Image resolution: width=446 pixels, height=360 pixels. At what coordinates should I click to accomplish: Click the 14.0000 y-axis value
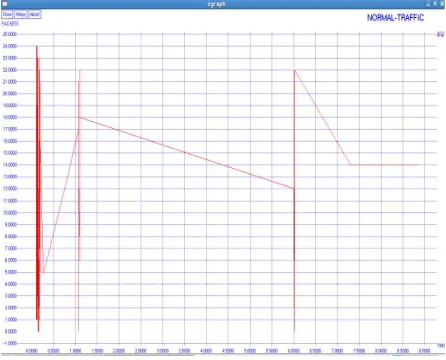click(10, 165)
